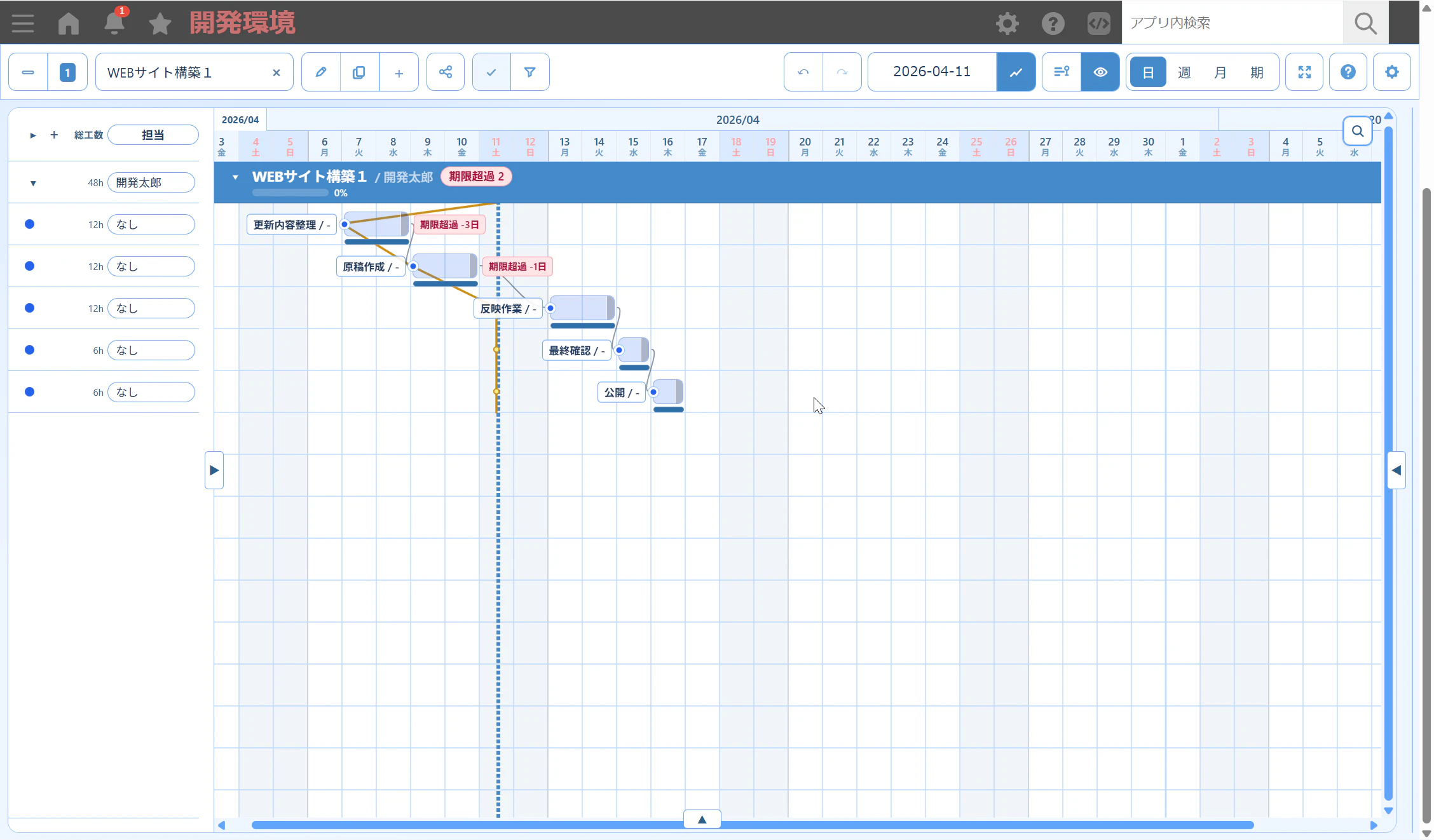Clear the WEBサイト構築１ project selection
This screenshot has height=840, width=1434.
pos(277,72)
